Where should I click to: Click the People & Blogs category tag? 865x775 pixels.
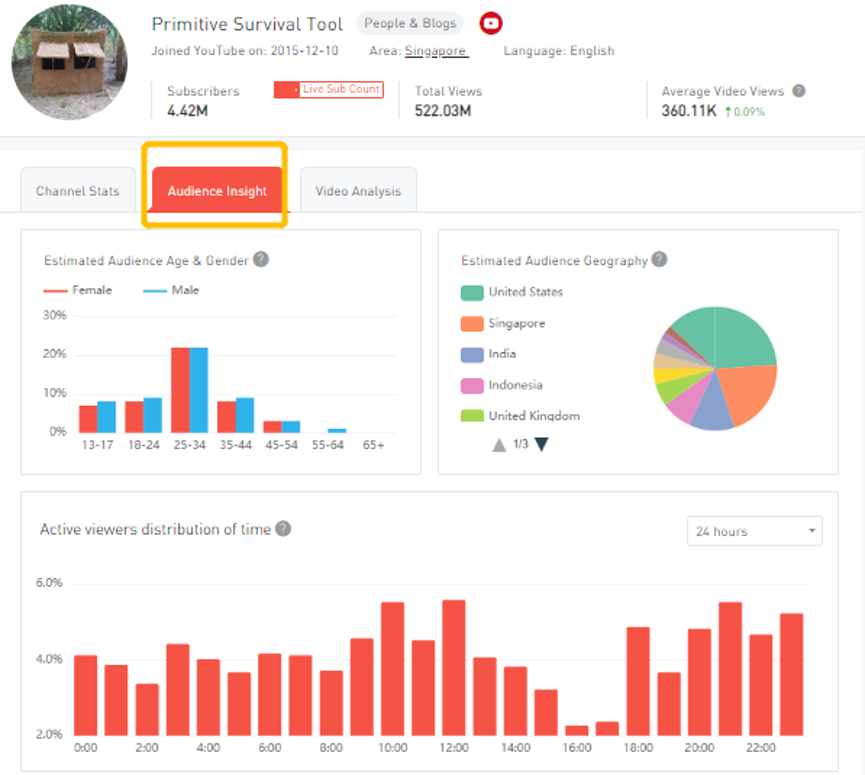point(410,23)
